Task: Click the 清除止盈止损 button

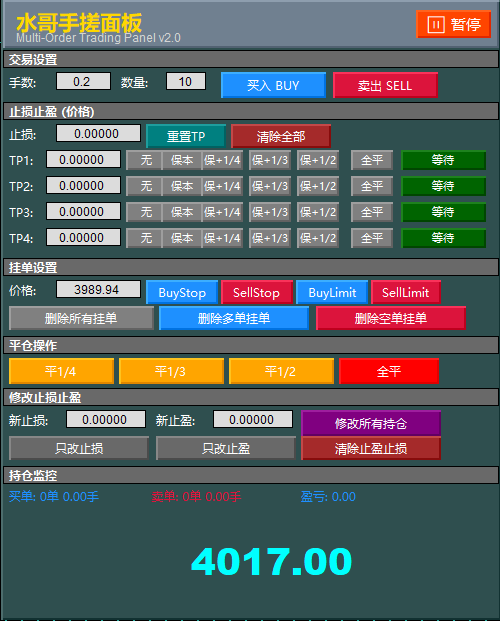Action: click(x=371, y=448)
